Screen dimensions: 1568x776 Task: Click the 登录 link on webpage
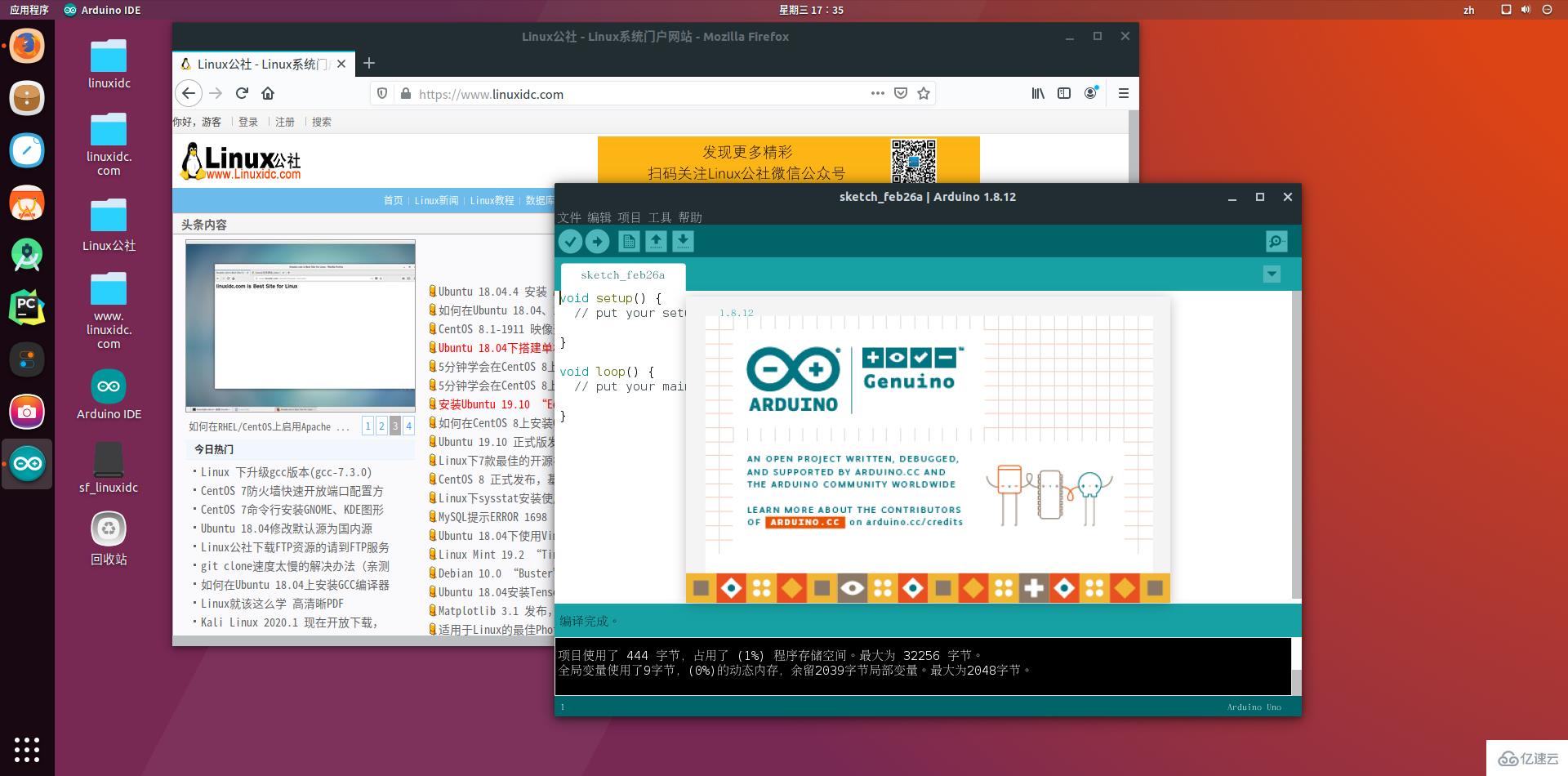coord(248,122)
